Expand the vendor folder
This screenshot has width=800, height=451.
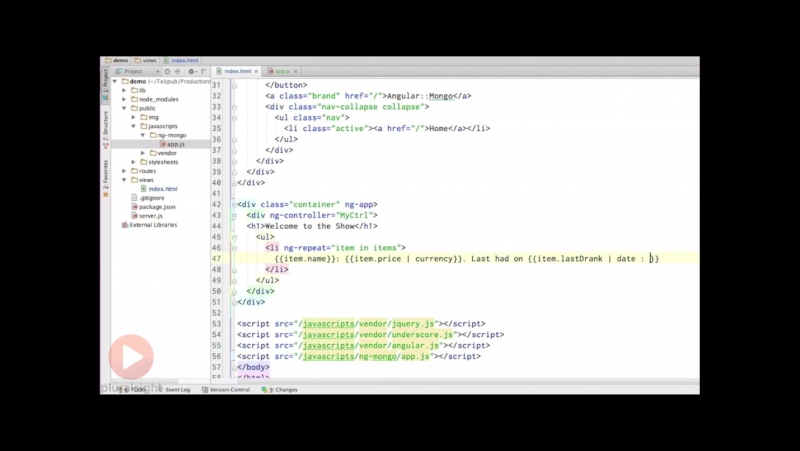143,153
